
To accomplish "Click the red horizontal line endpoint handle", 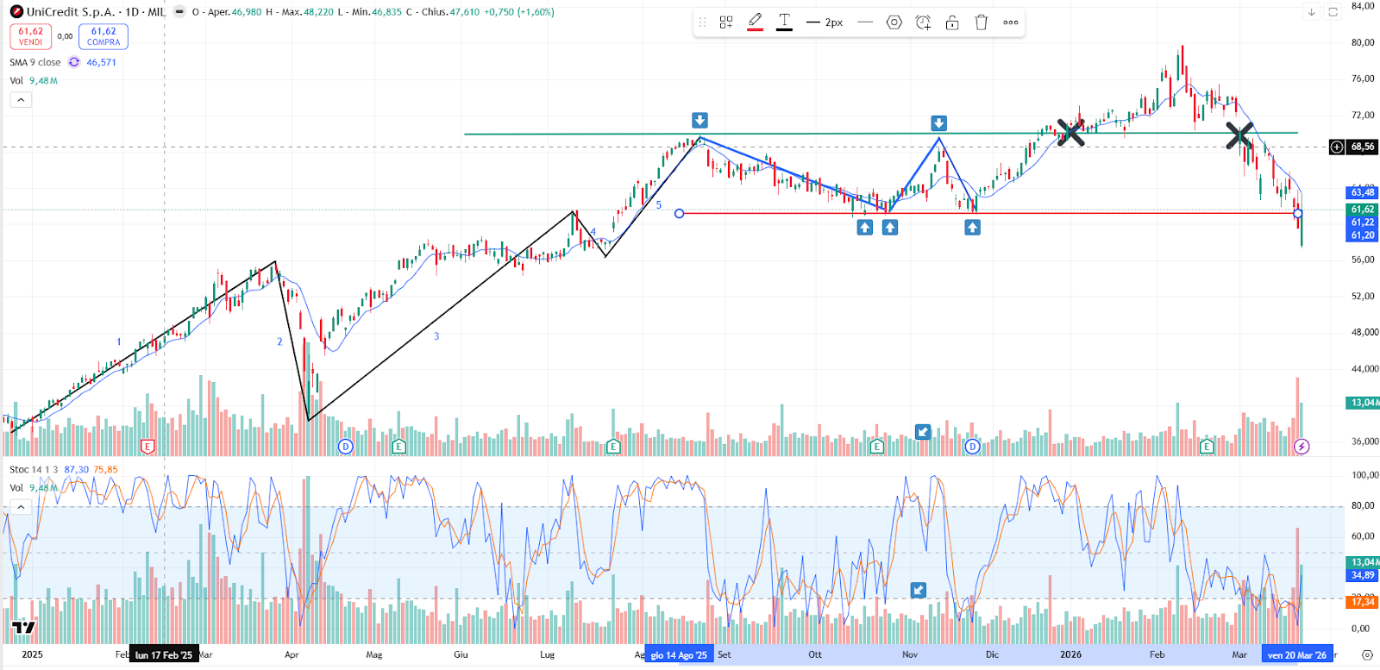I will (680, 213).
